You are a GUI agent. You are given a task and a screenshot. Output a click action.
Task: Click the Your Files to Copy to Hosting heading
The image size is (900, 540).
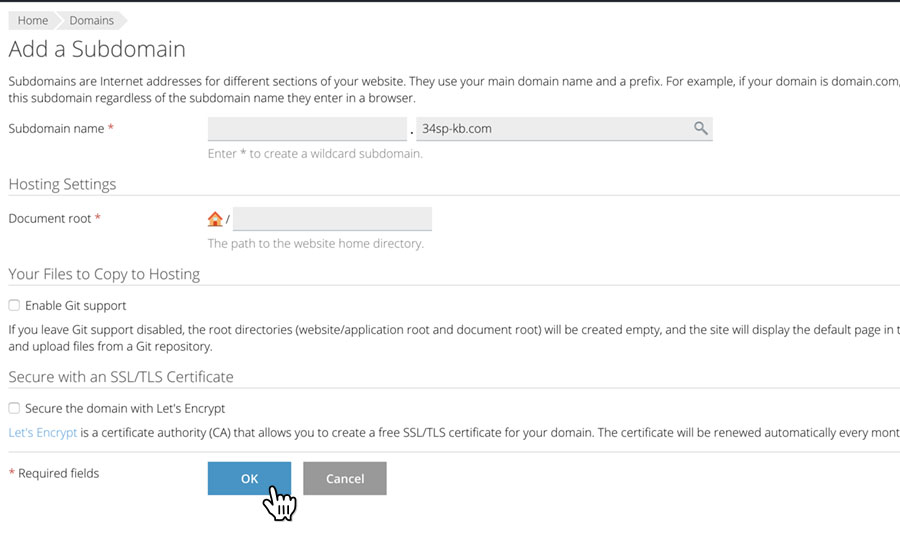pos(104,274)
